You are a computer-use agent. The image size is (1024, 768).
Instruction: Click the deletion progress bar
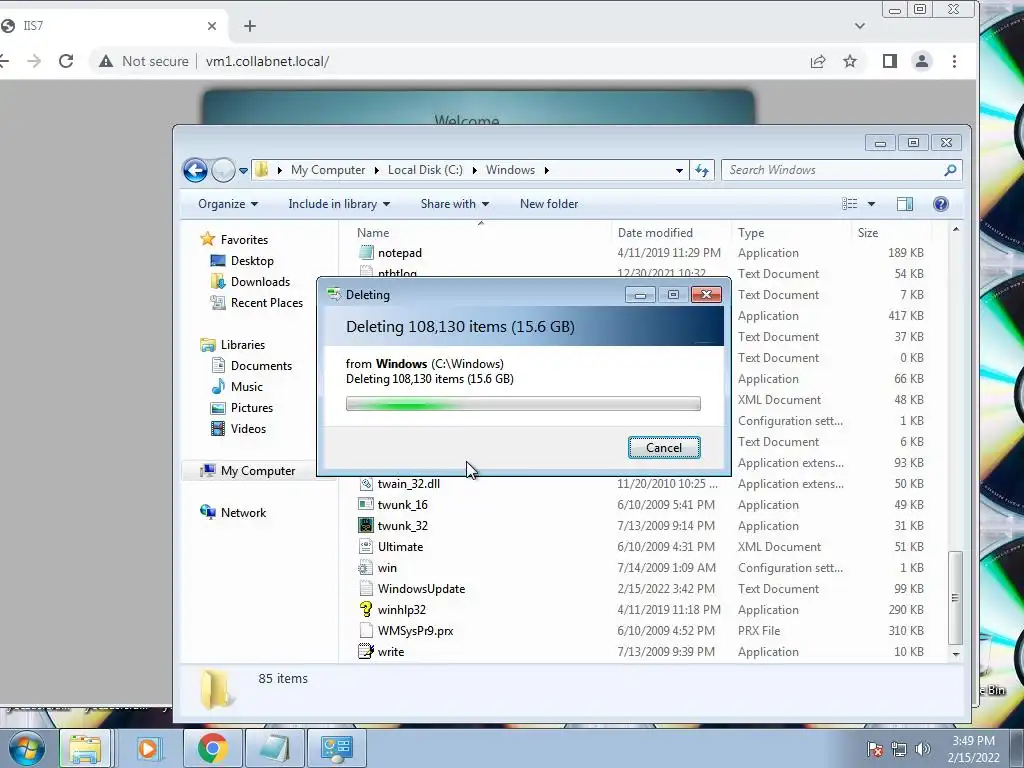[523, 404]
